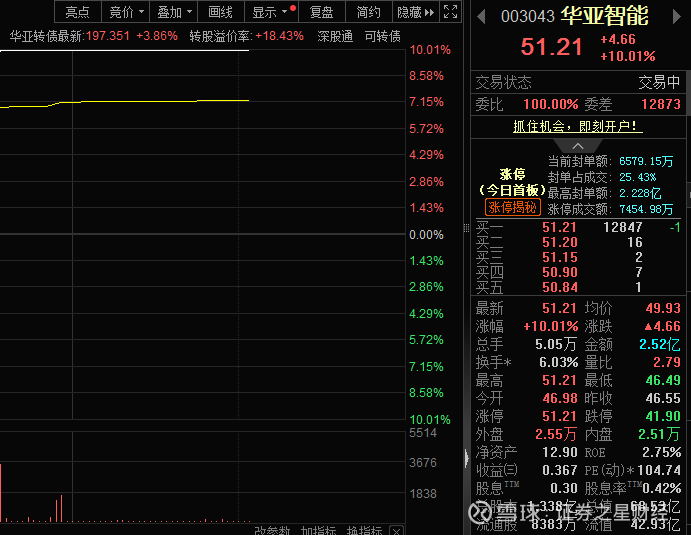The image size is (691, 535).
Task: Click the 总手 value 5.05万
Action: coord(557,344)
